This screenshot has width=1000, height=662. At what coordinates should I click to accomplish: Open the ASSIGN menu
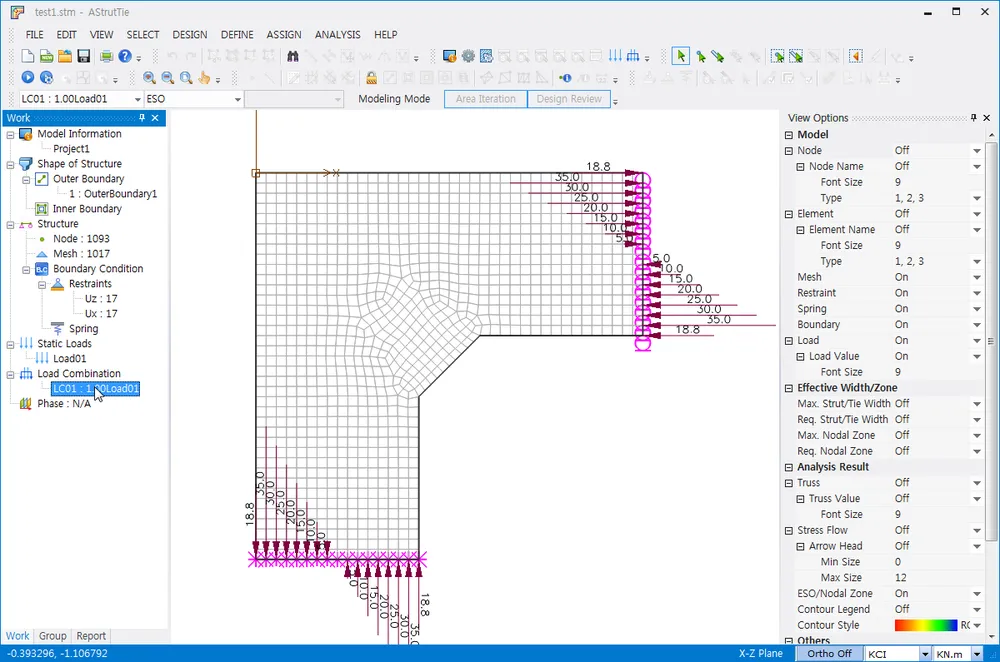[284, 34]
